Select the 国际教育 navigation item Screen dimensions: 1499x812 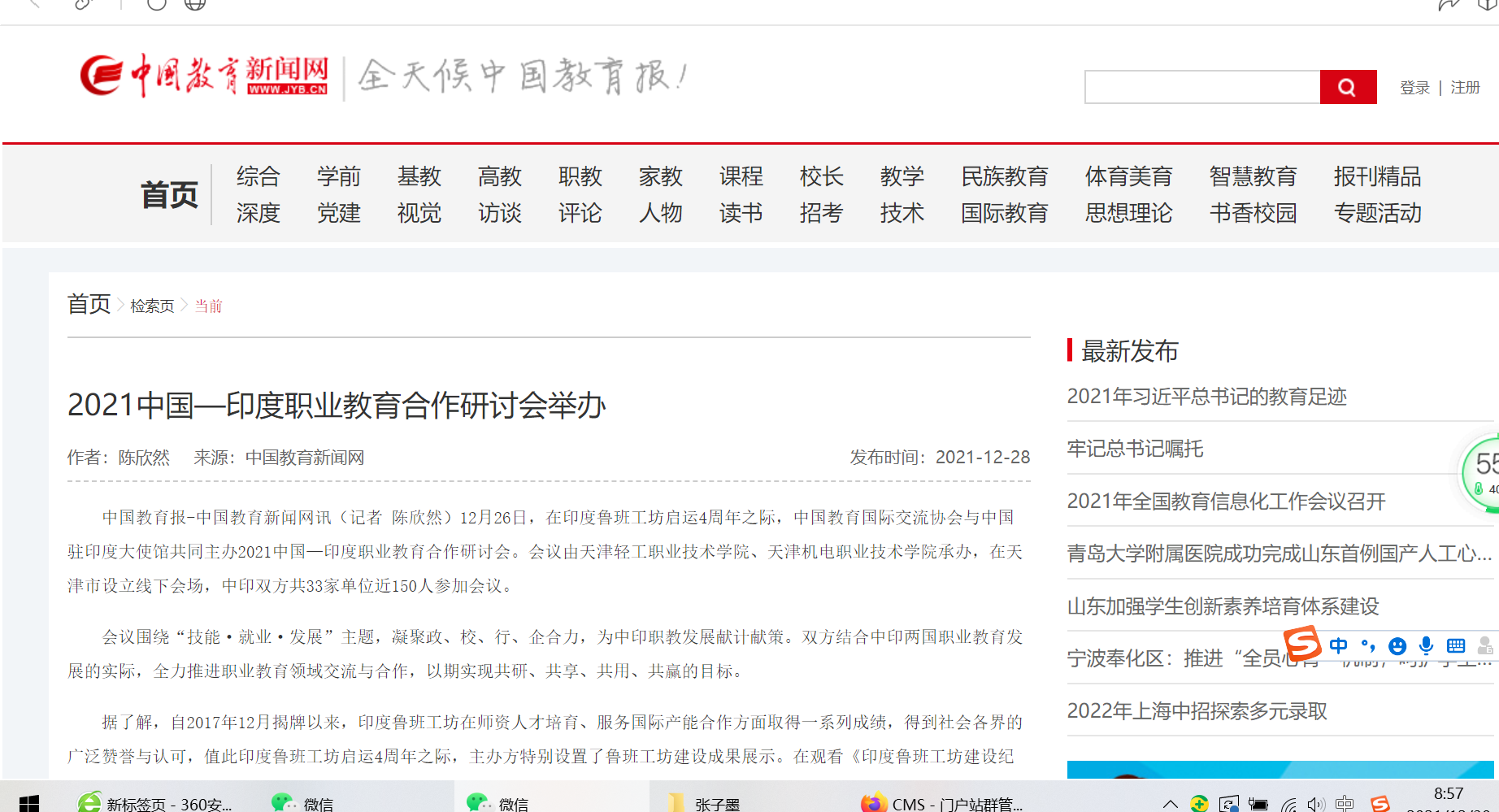coord(1004,213)
